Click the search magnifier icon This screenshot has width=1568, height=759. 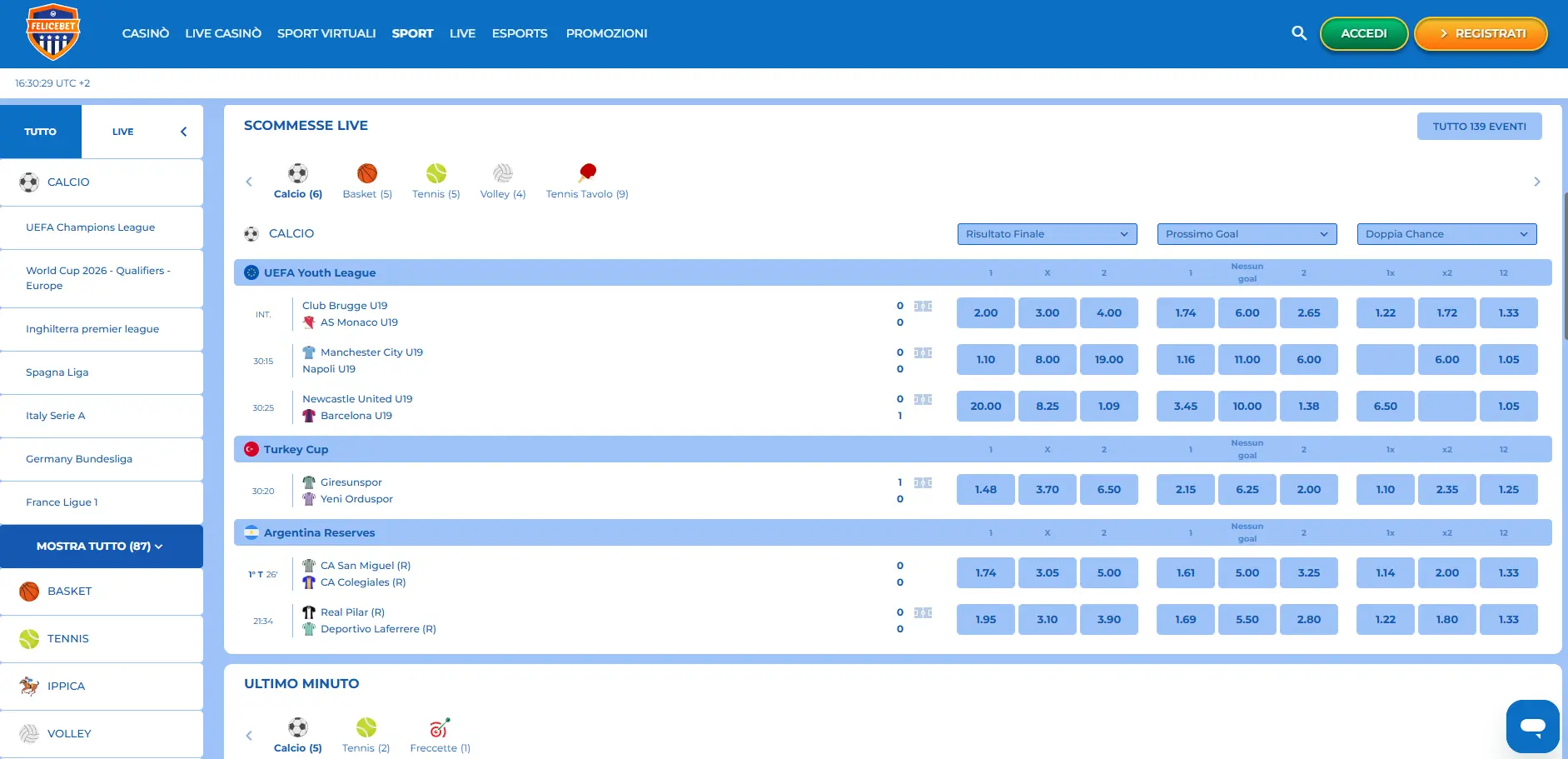click(x=1298, y=33)
